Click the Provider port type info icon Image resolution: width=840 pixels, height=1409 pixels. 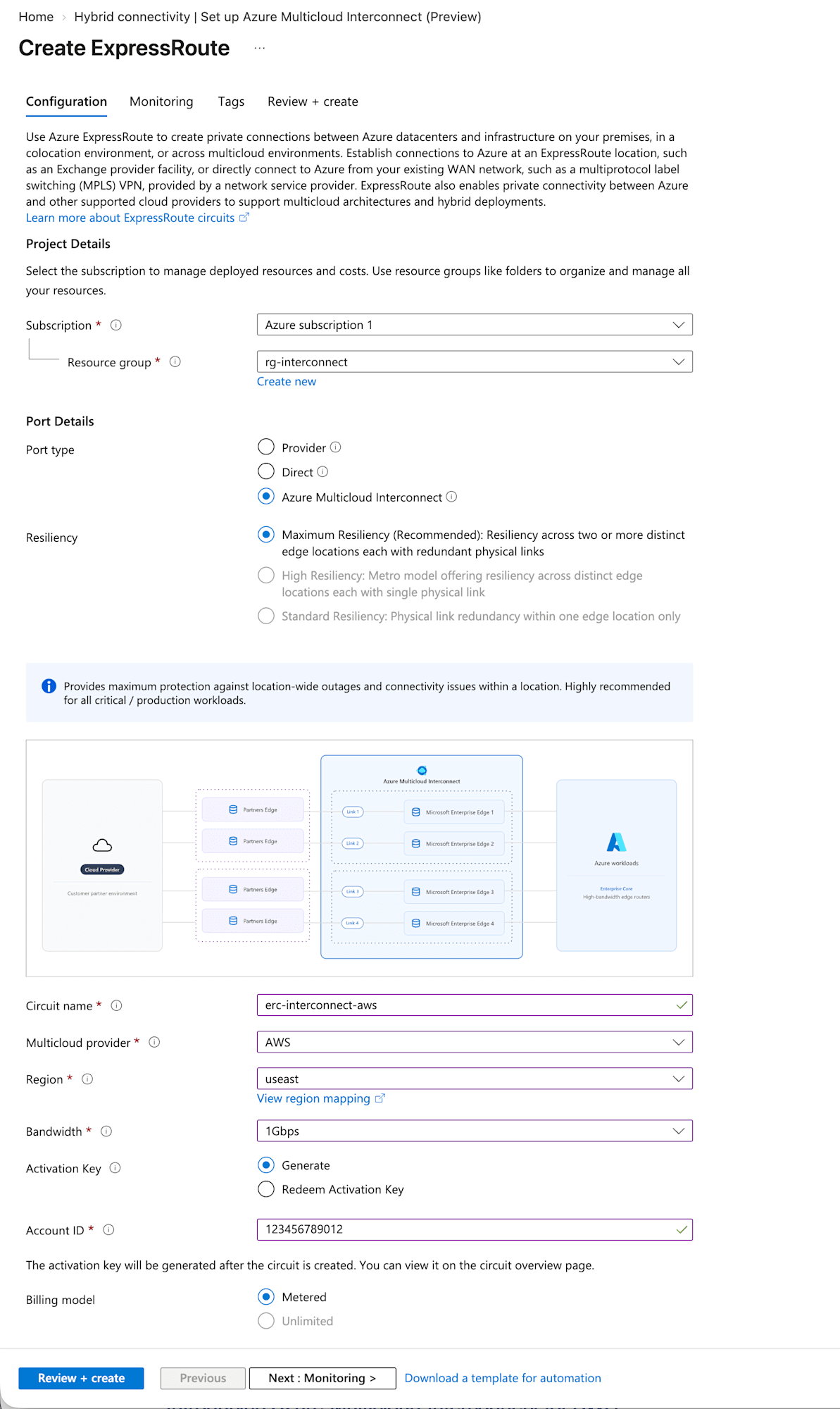[336, 447]
